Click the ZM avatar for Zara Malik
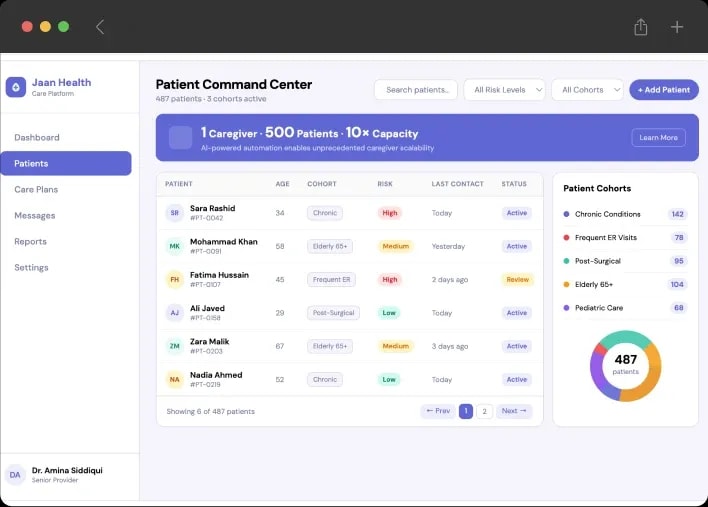Screen dimensions: 708x507 pyautogui.click(x=174, y=346)
